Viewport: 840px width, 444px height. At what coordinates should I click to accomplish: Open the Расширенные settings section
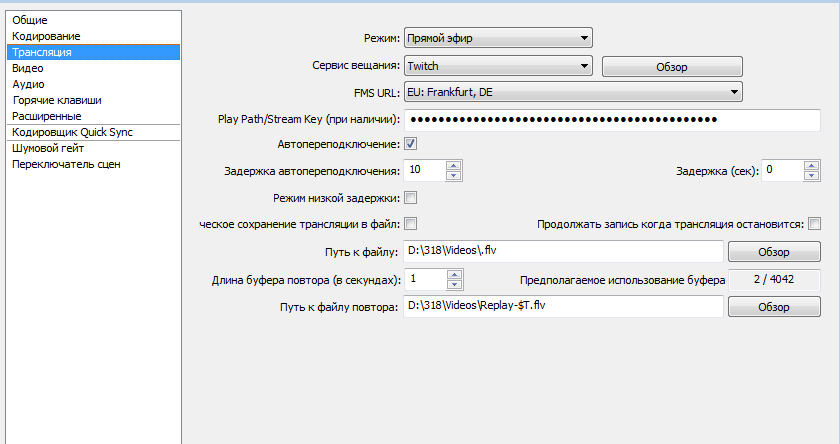94,116
